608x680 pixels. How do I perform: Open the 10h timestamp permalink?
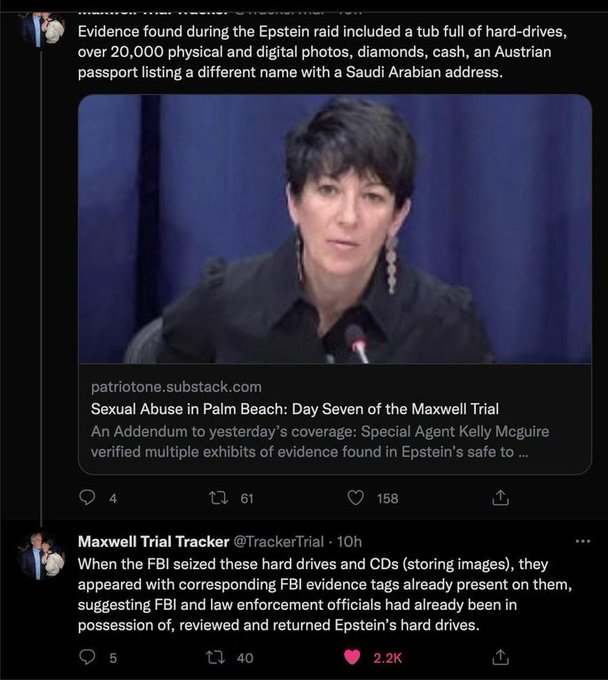pos(350,541)
